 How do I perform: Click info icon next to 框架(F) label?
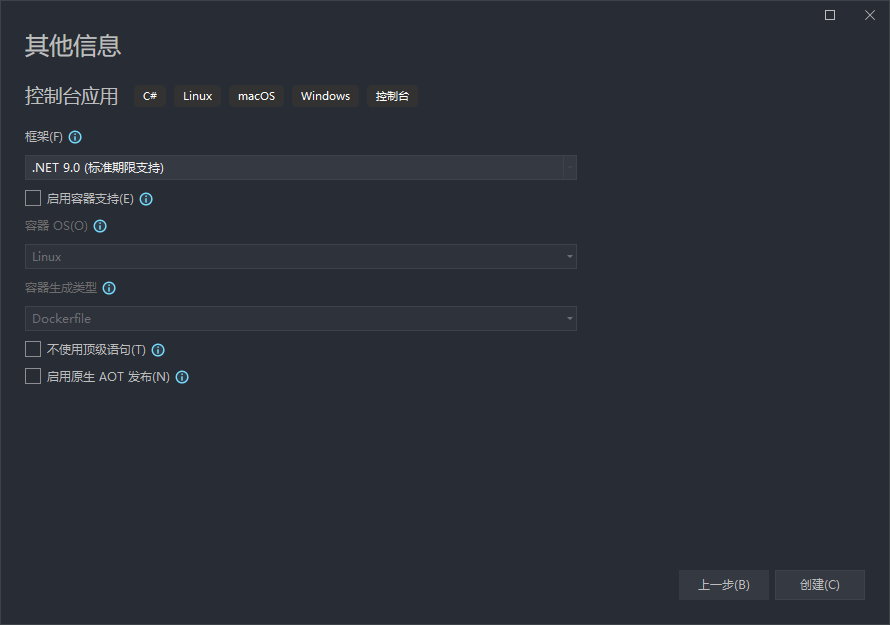75,137
